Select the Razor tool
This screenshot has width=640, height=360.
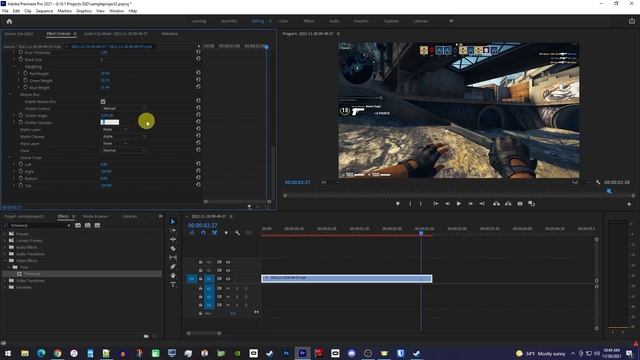coord(173,248)
